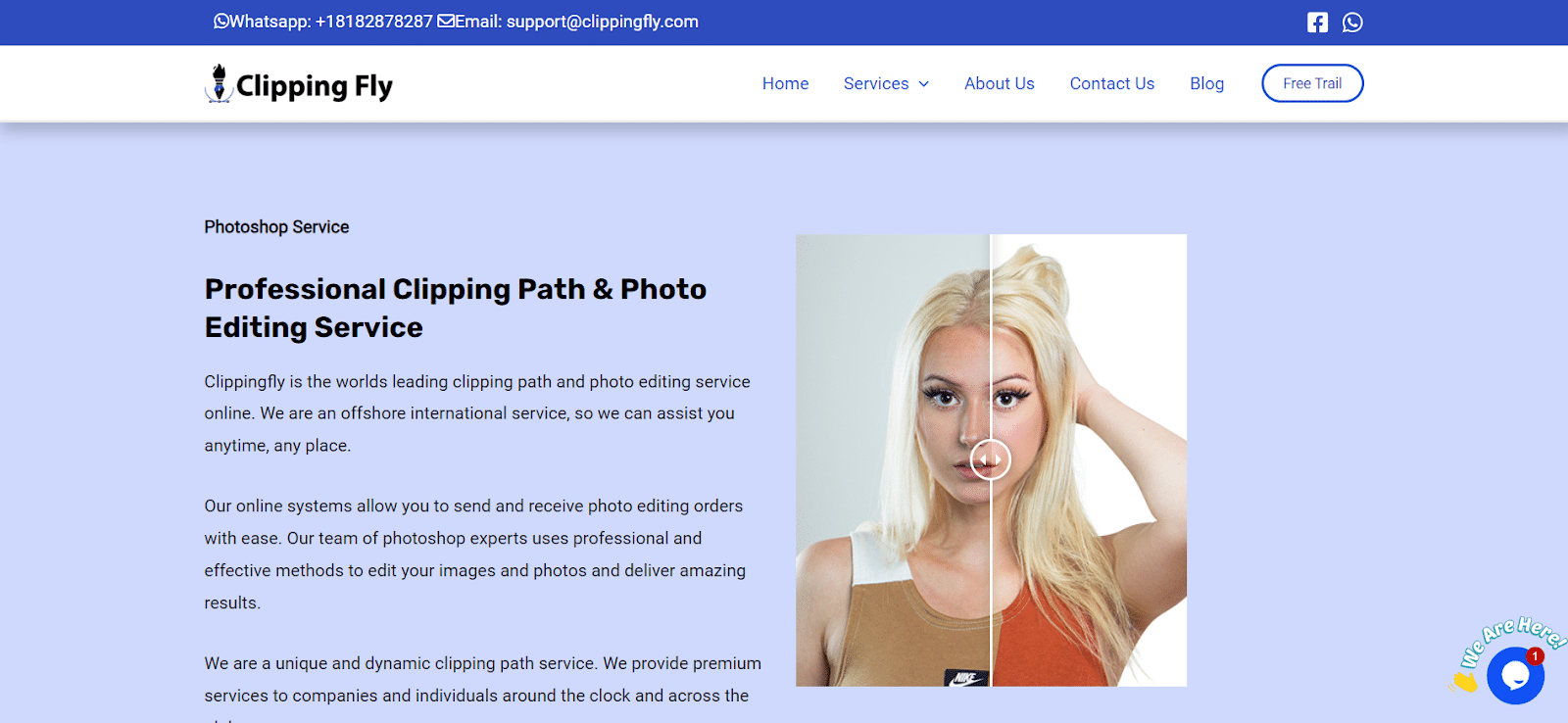Open the Facebook icon in top bar

click(1317, 23)
